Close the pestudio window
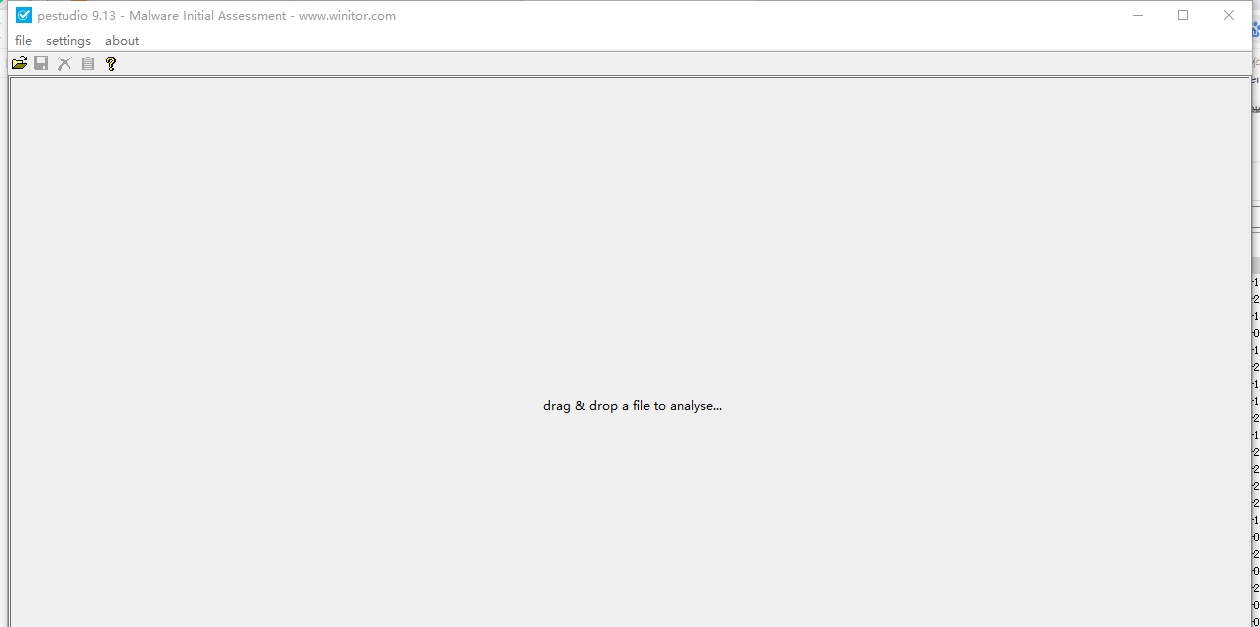This screenshot has height=627, width=1260. point(1229,15)
